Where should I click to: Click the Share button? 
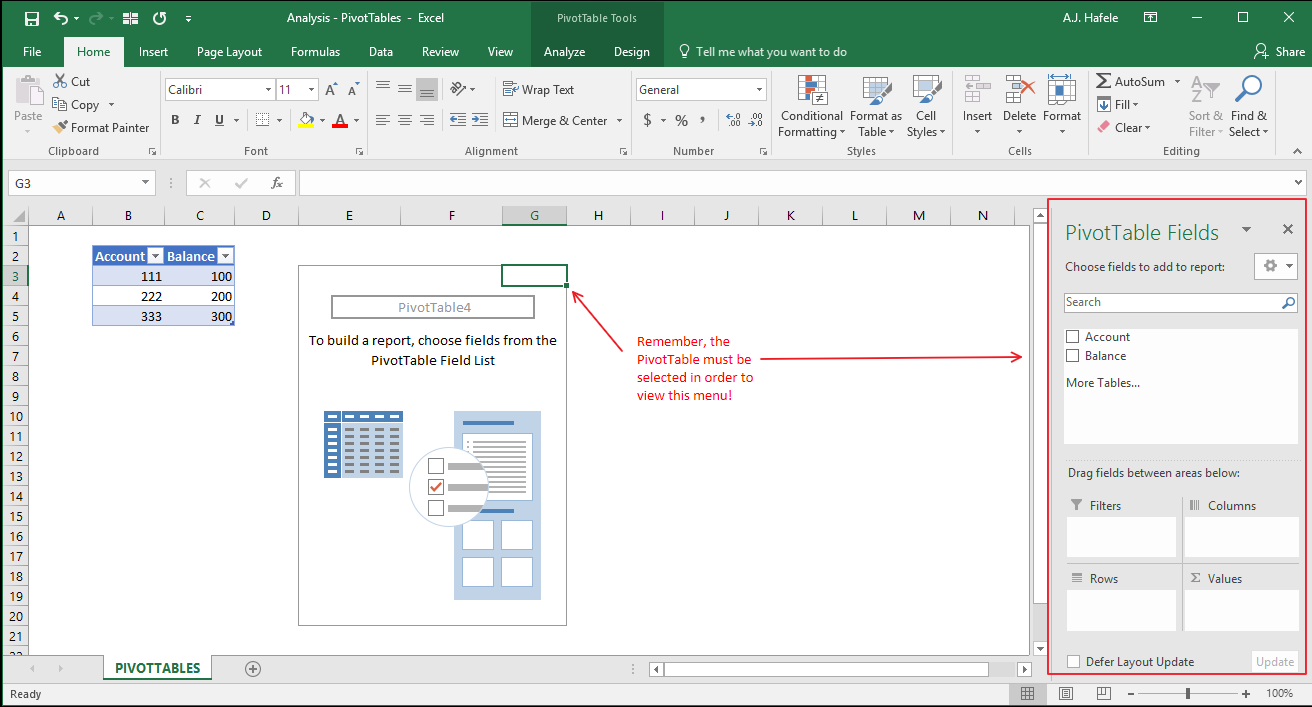pyautogui.click(x=1279, y=52)
